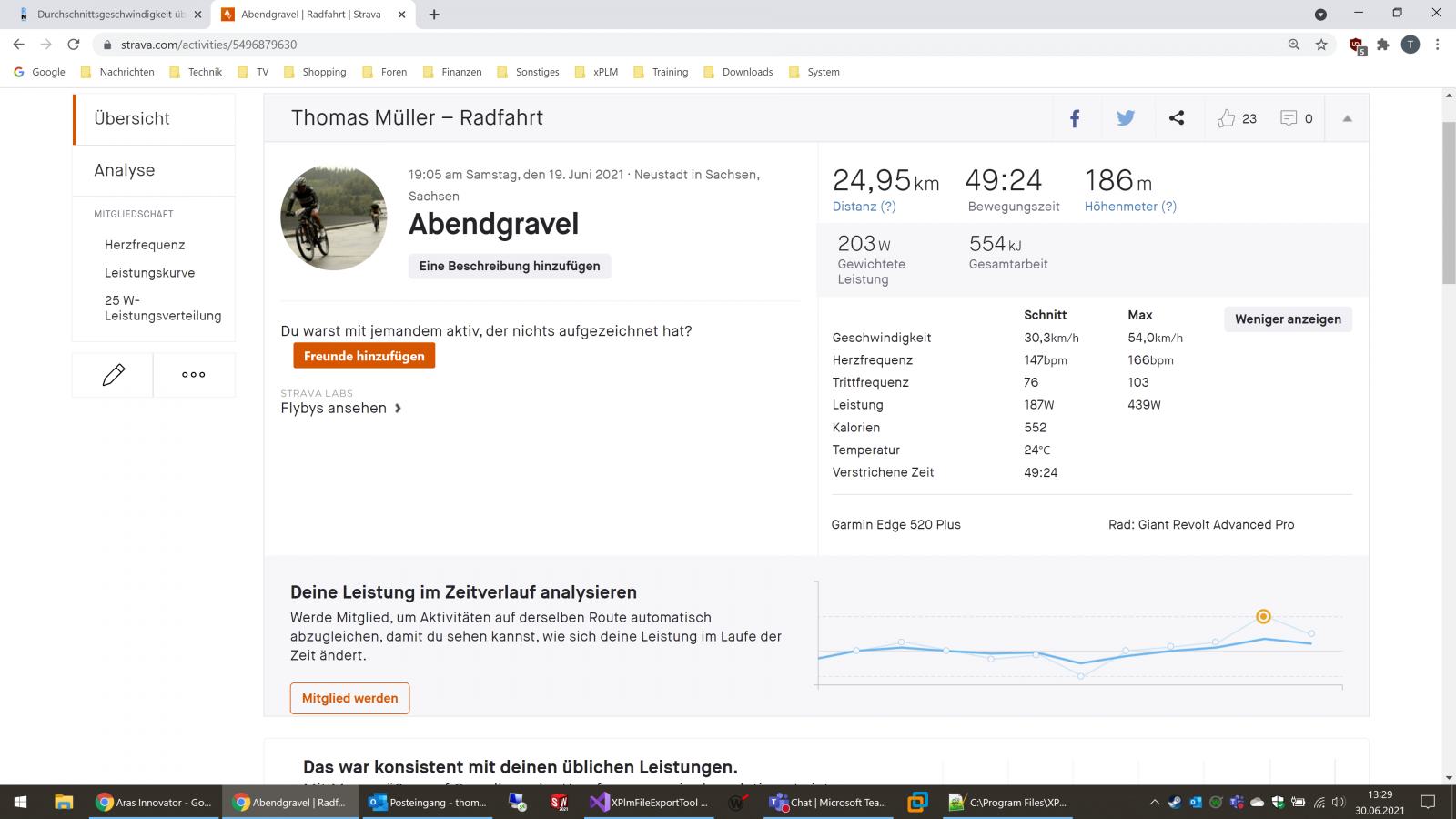Switch to Microsoft Teams chat window
This screenshot has height=819, width=1456.
tap(828, 802)
